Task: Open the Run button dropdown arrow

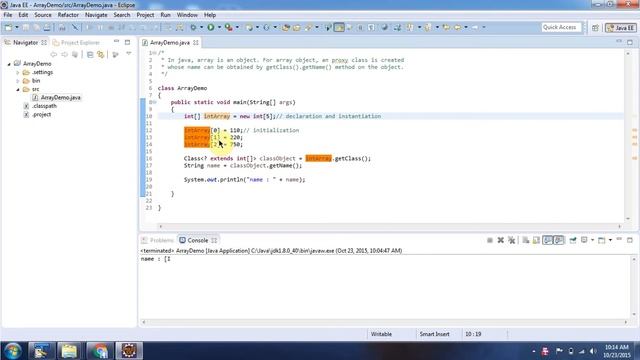Action: 219,27
